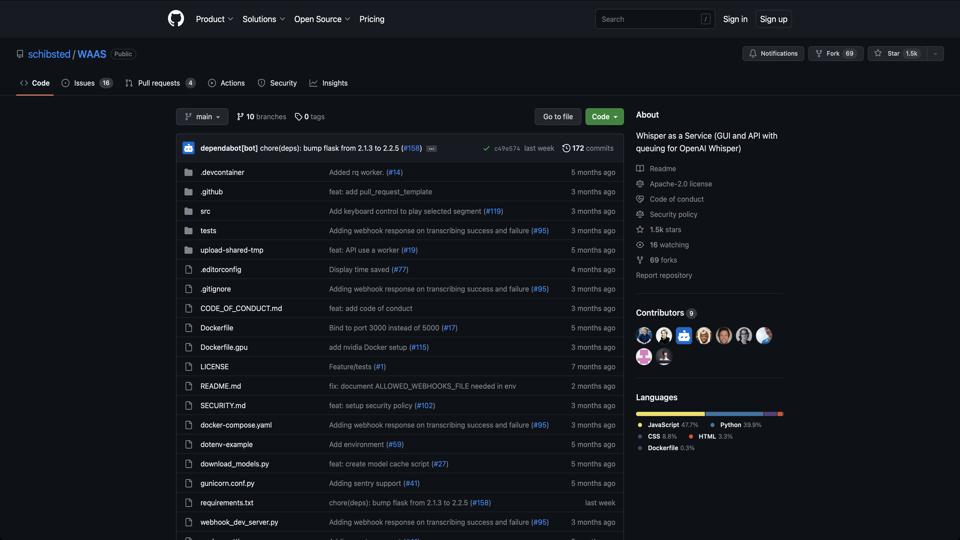Open the star list dropdown arrow
Viewport: 960px width, 540px height.
935,53
